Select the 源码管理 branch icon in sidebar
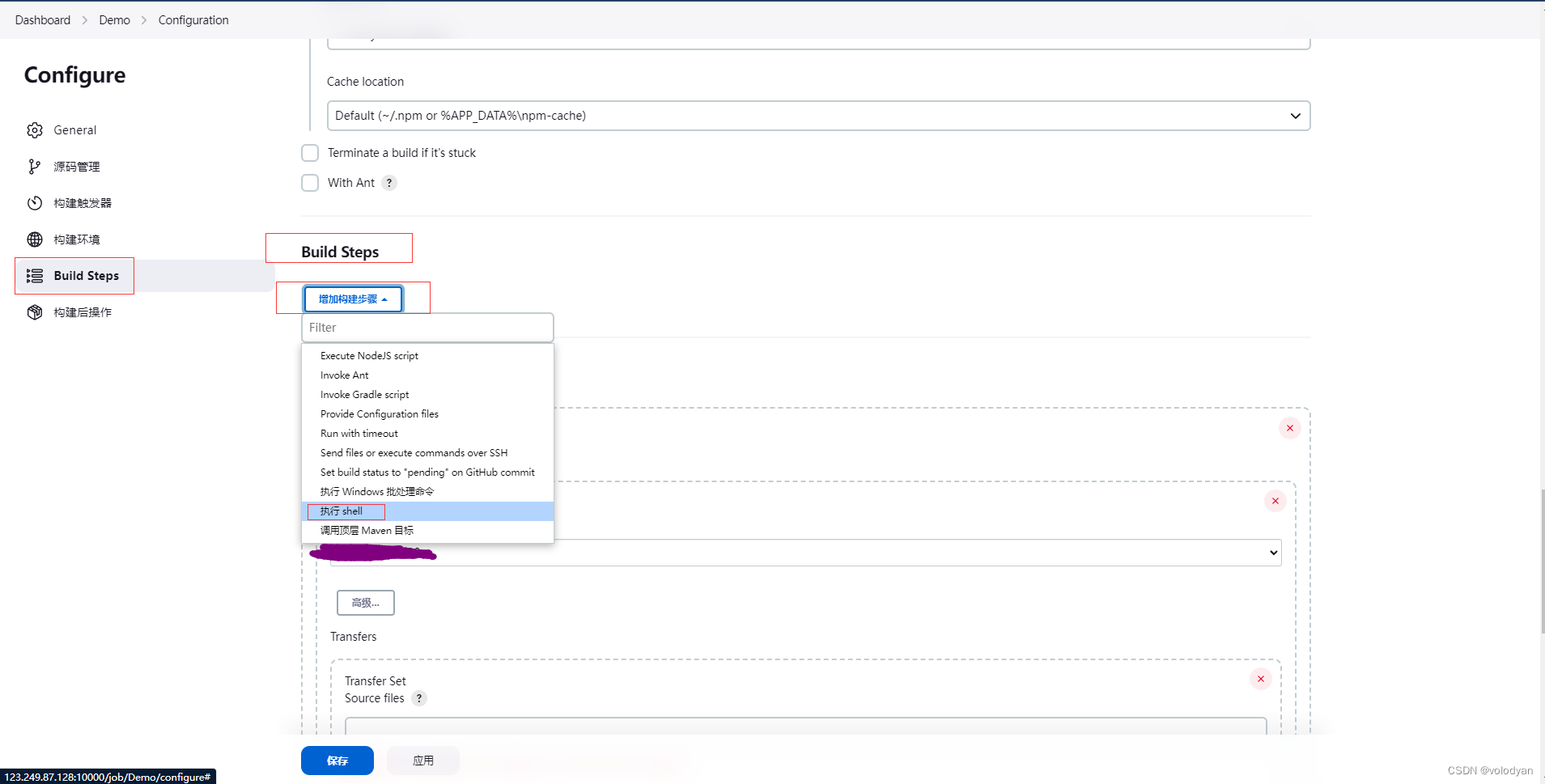Viewport: 1545px width, 784px height. pos(35,166)
